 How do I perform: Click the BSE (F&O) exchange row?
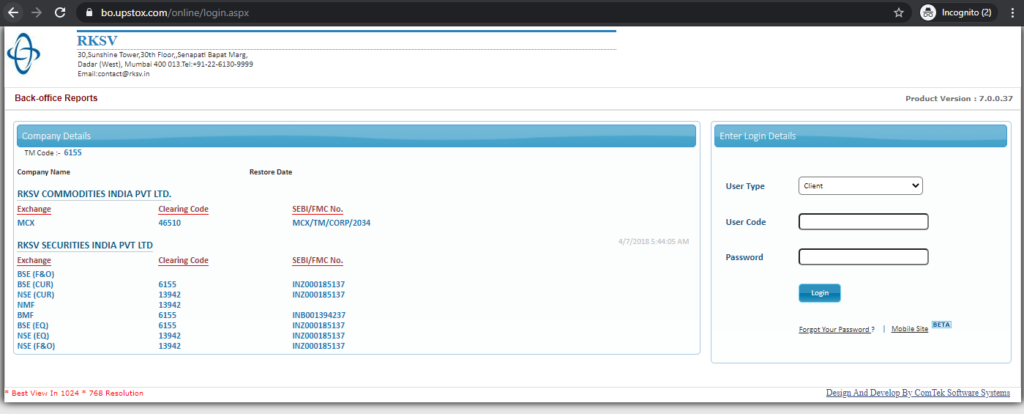[x=35, y=274]
